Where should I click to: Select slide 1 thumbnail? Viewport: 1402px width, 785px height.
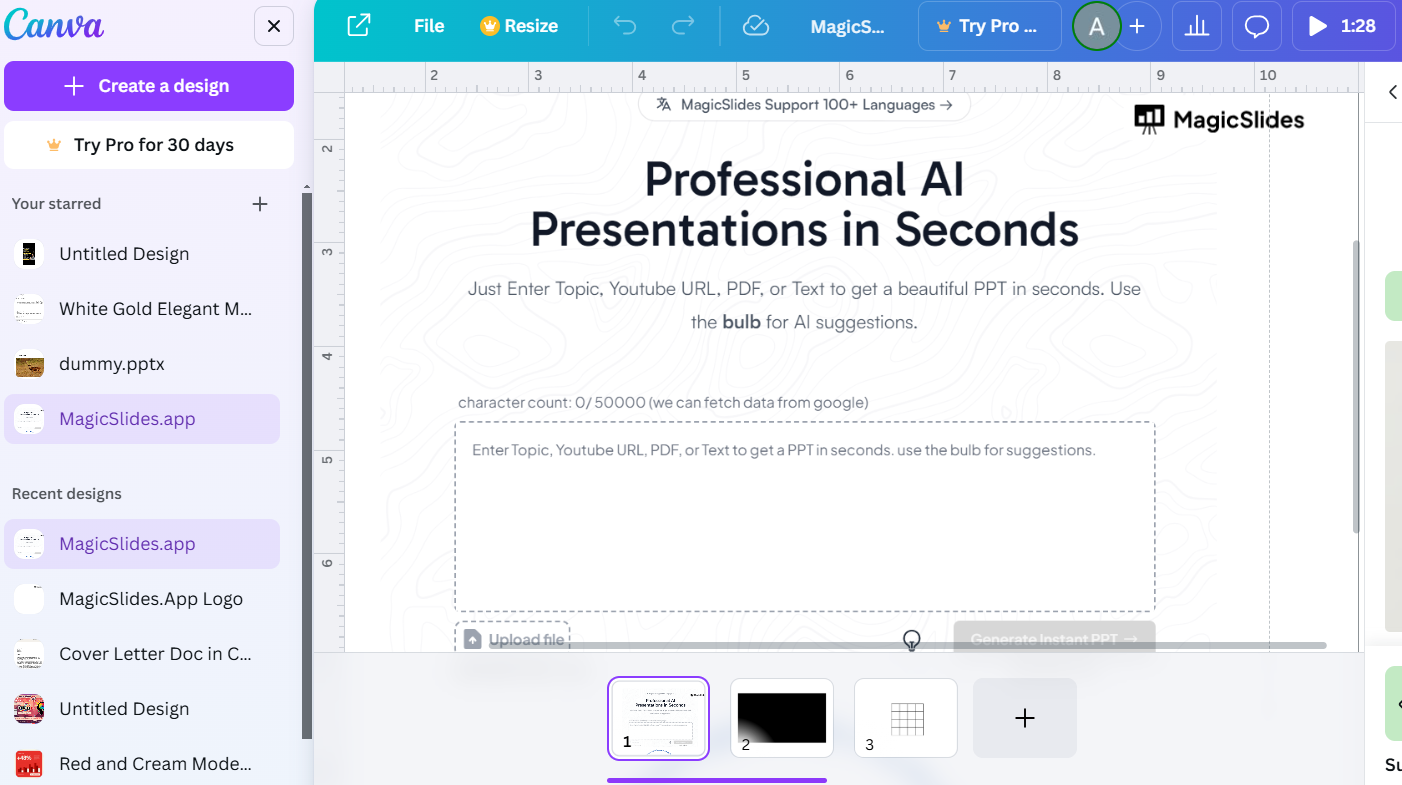658,718
